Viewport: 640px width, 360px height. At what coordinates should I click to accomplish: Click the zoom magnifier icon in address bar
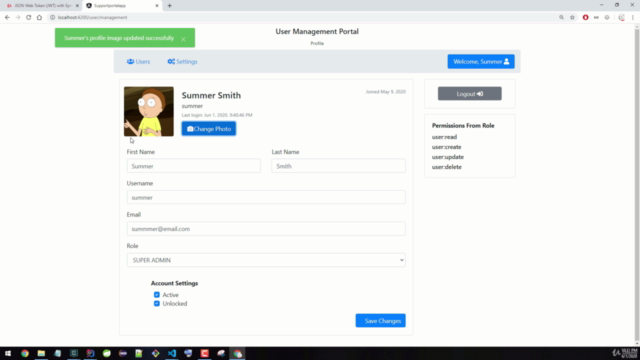[x=561, y=18]
